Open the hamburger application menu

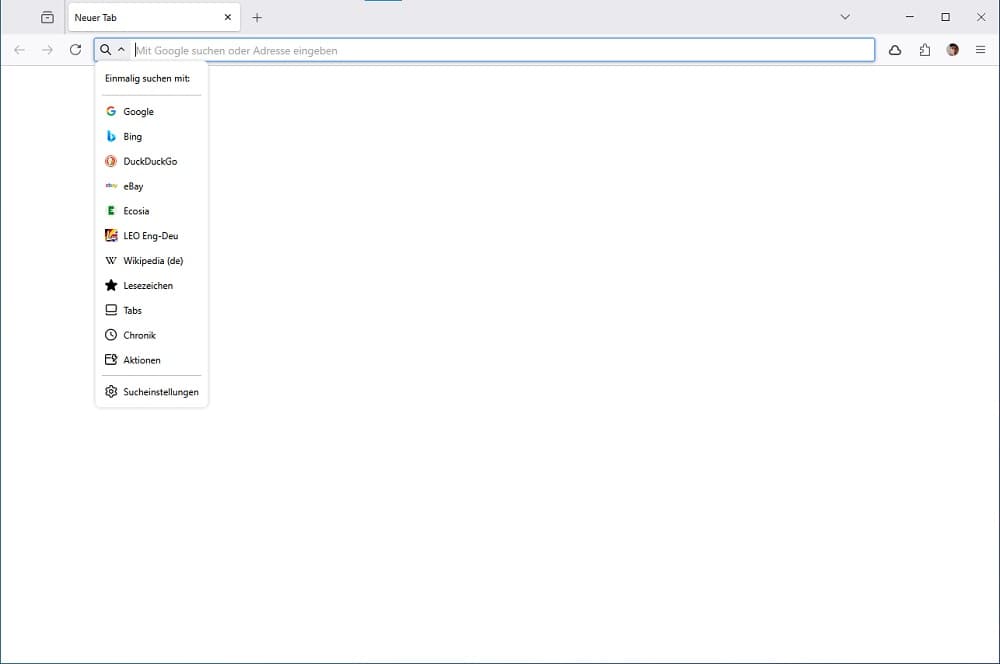tap(981, 50)
